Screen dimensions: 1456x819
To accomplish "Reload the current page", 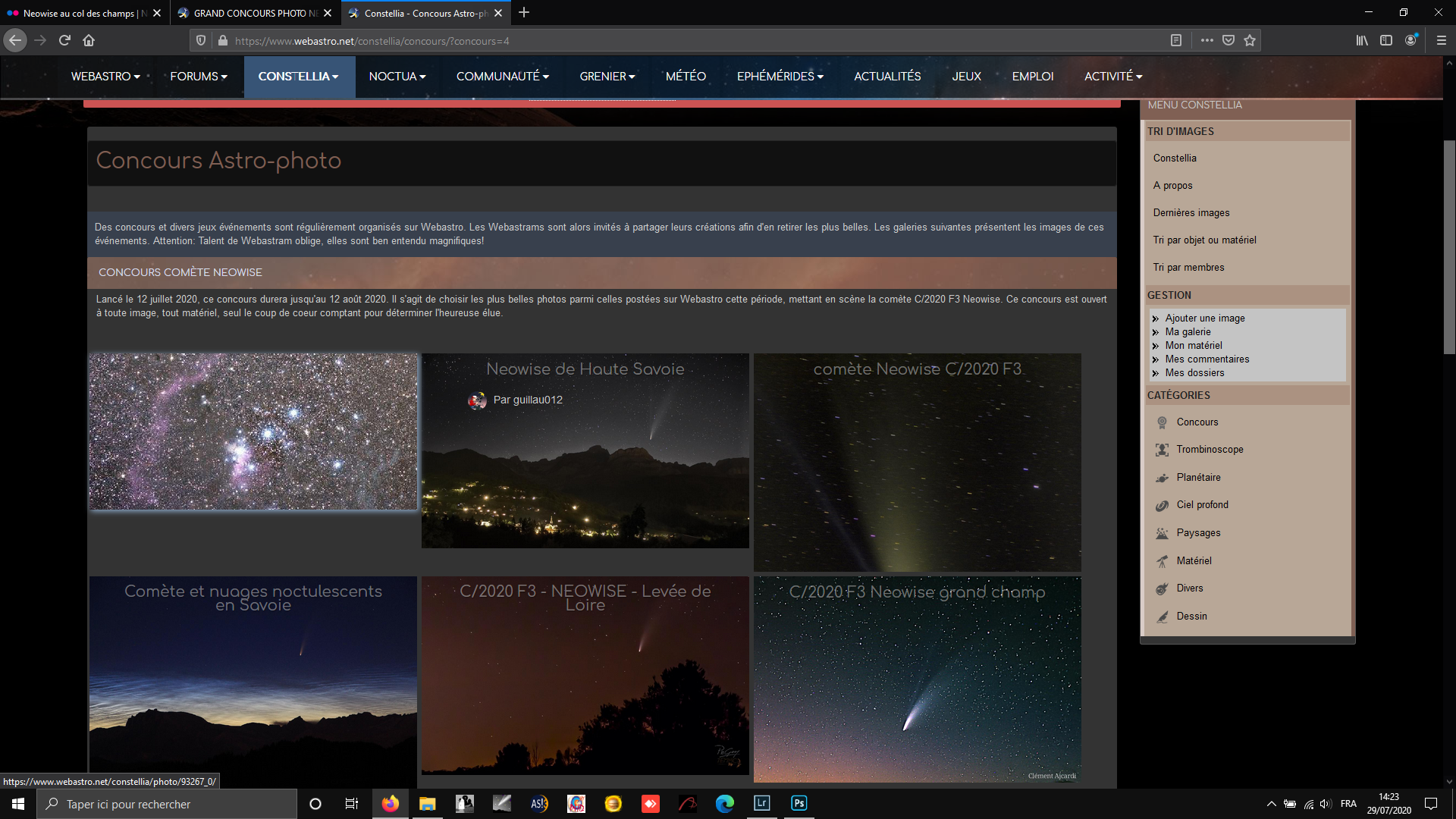I will click(x=64, y=40).
